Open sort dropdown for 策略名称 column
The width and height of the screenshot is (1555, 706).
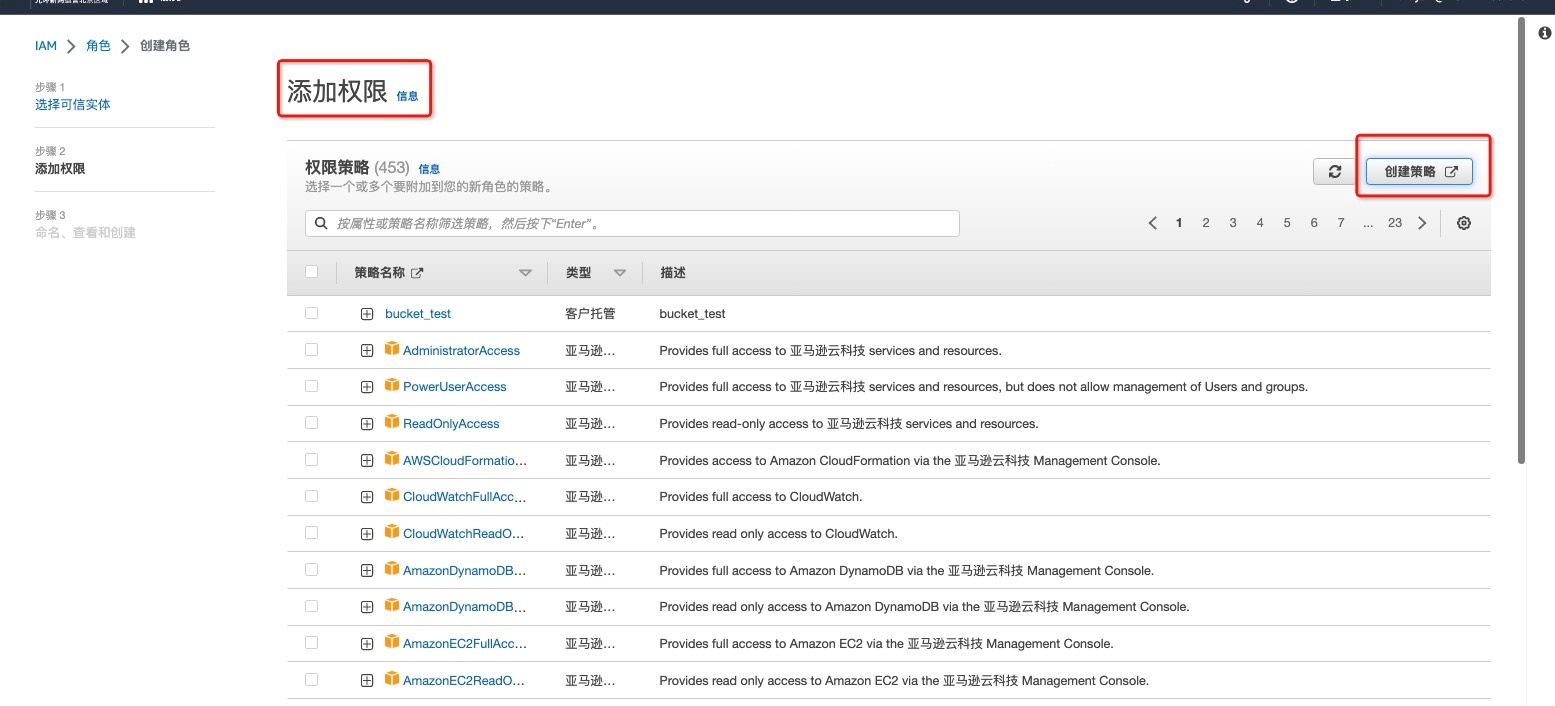click(525, 273)
